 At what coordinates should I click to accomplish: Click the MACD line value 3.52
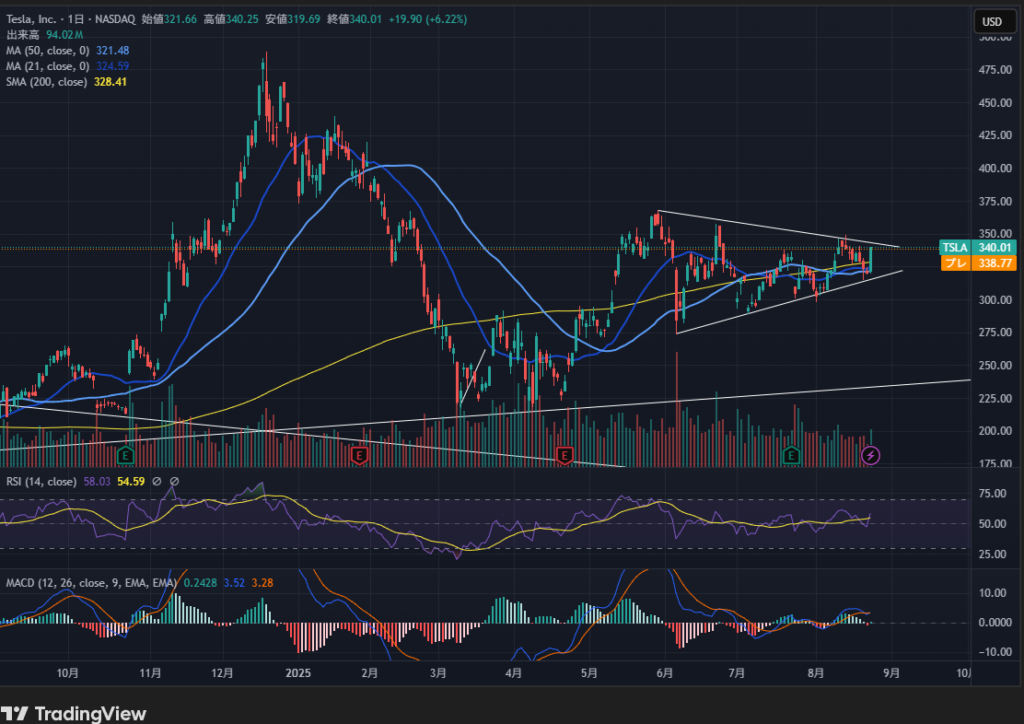pos(234,582)
